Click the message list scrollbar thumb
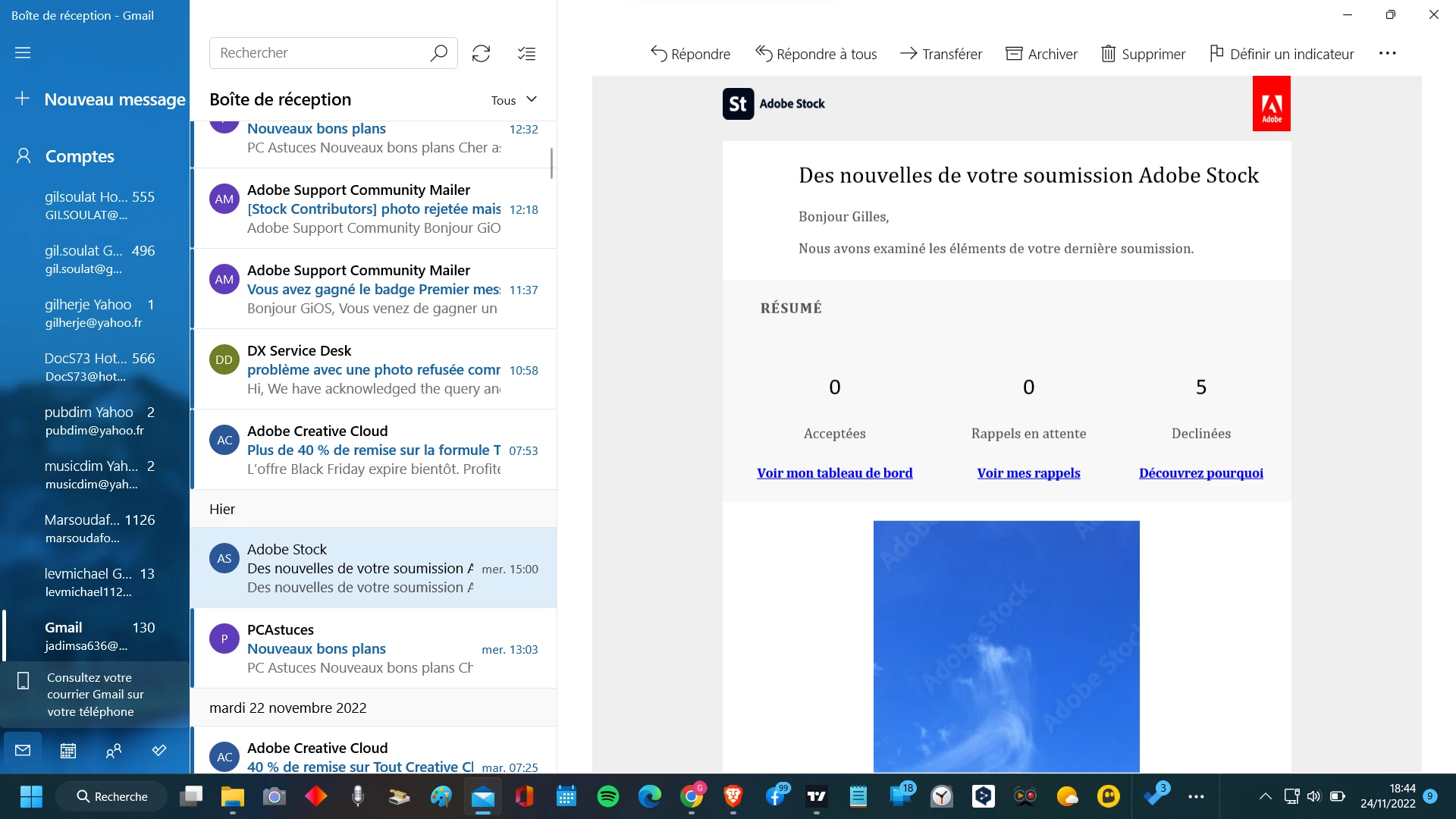Image resolution: width=1456 pixels, height=819 pixels. coord(551,163)
